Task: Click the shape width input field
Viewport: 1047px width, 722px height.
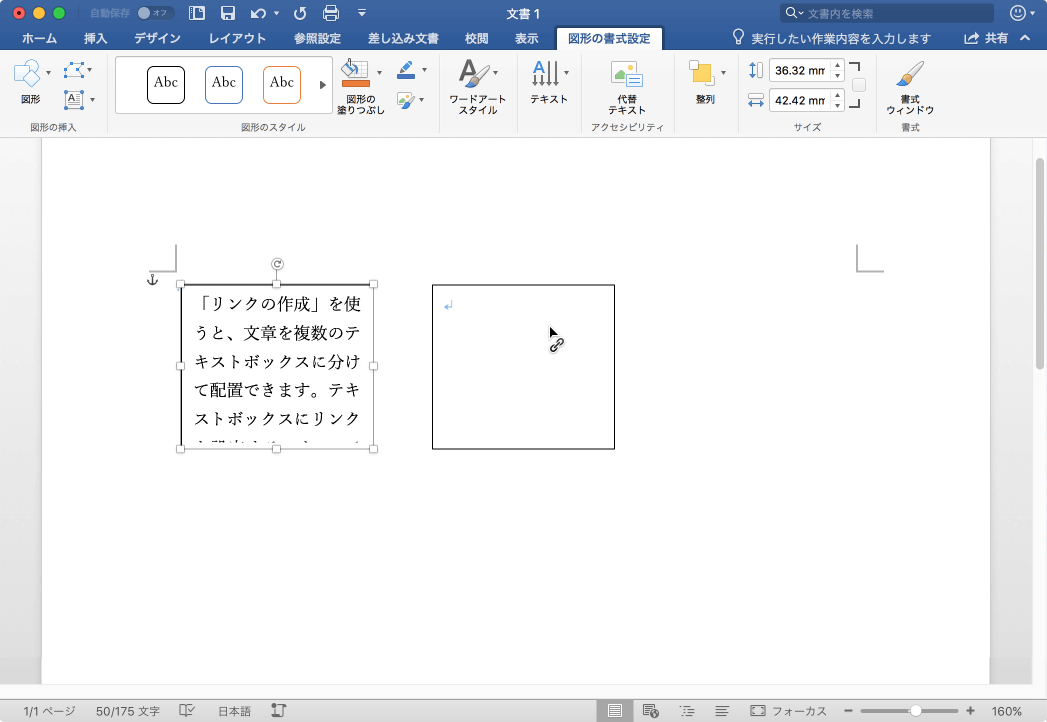Action: 799,100
